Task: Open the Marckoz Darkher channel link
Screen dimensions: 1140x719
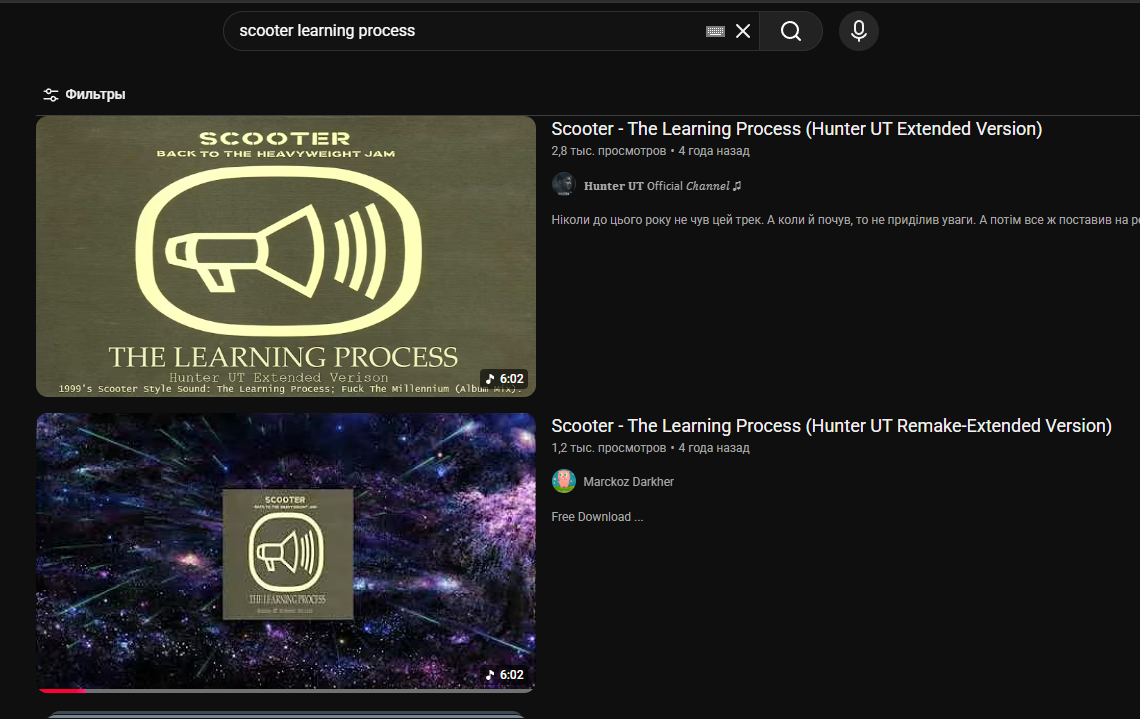Action: point(628,482)
